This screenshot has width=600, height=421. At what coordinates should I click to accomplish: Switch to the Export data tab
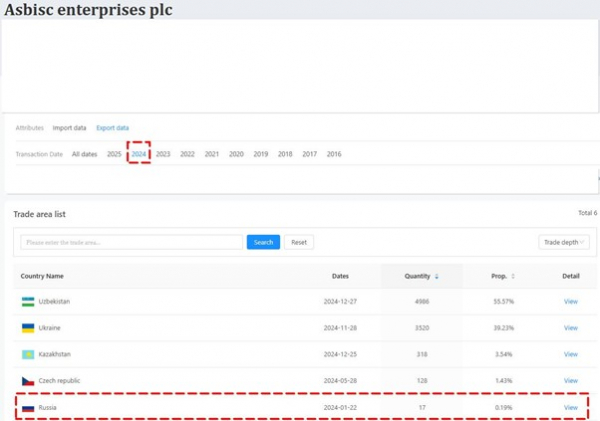pyautogui.click(x=113, y=128)
